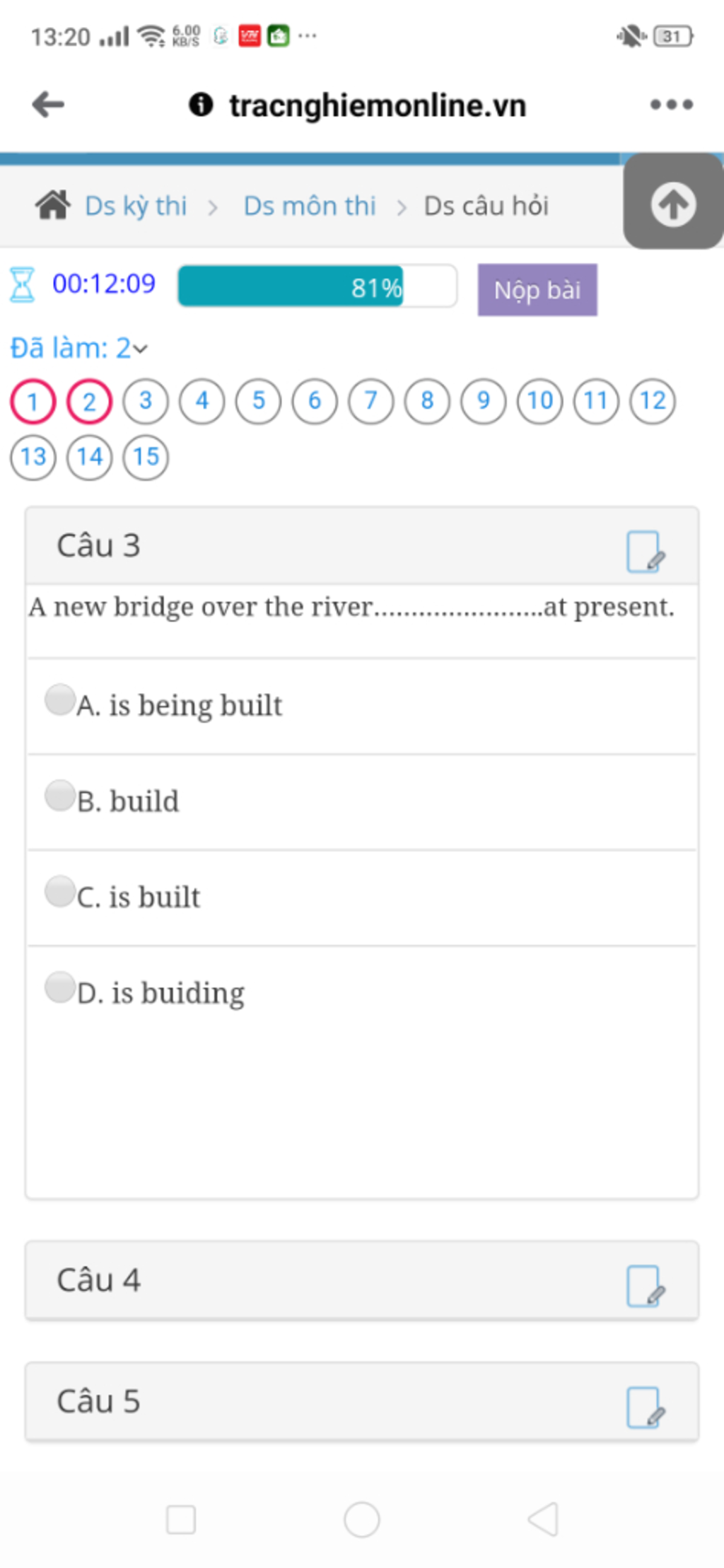Viewport: 724px width, 1568px height.
Task: Click the note icon on Câu 3
Action: [646, 552]
